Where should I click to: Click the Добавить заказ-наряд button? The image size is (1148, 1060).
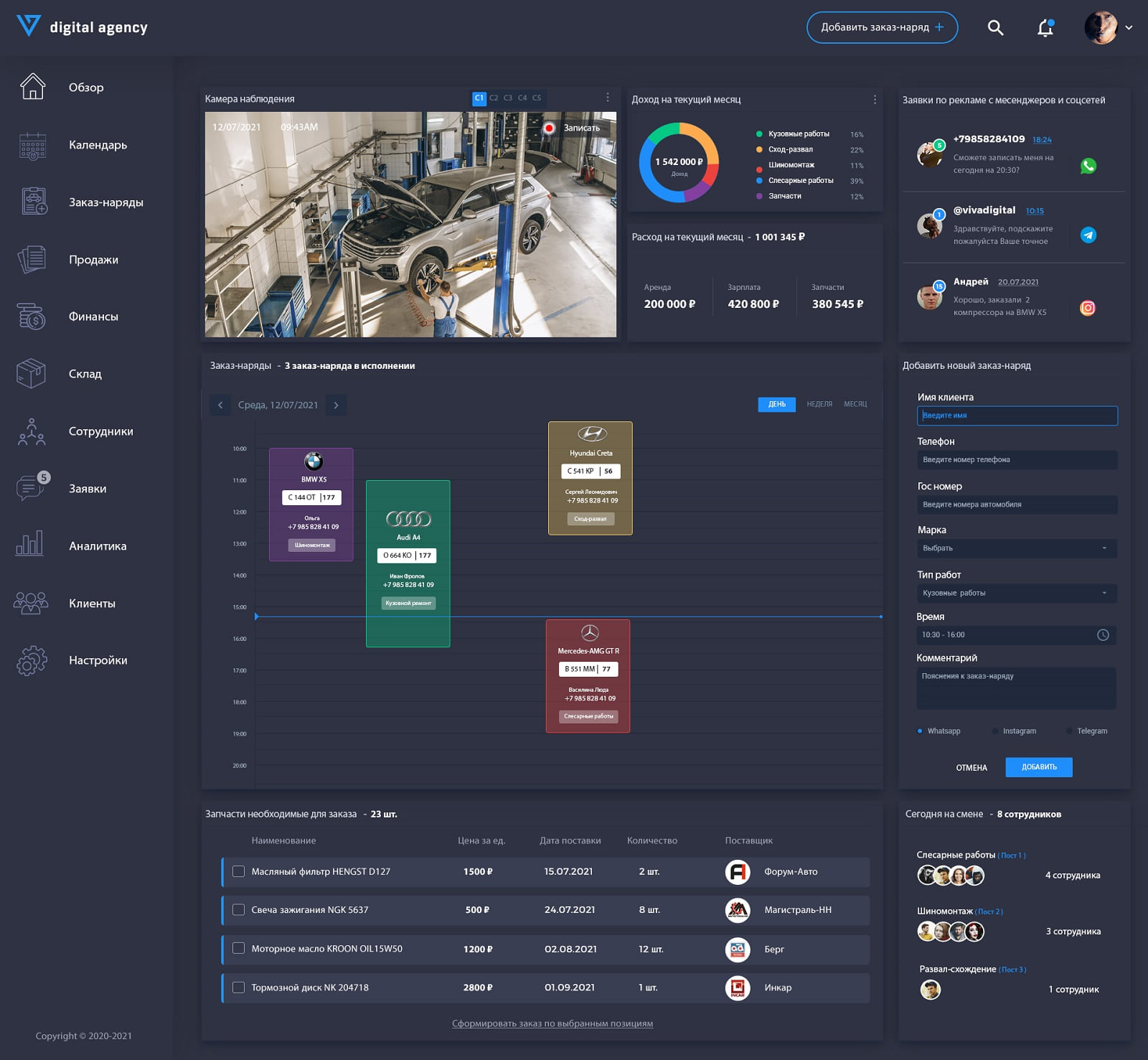coord(882,27)
